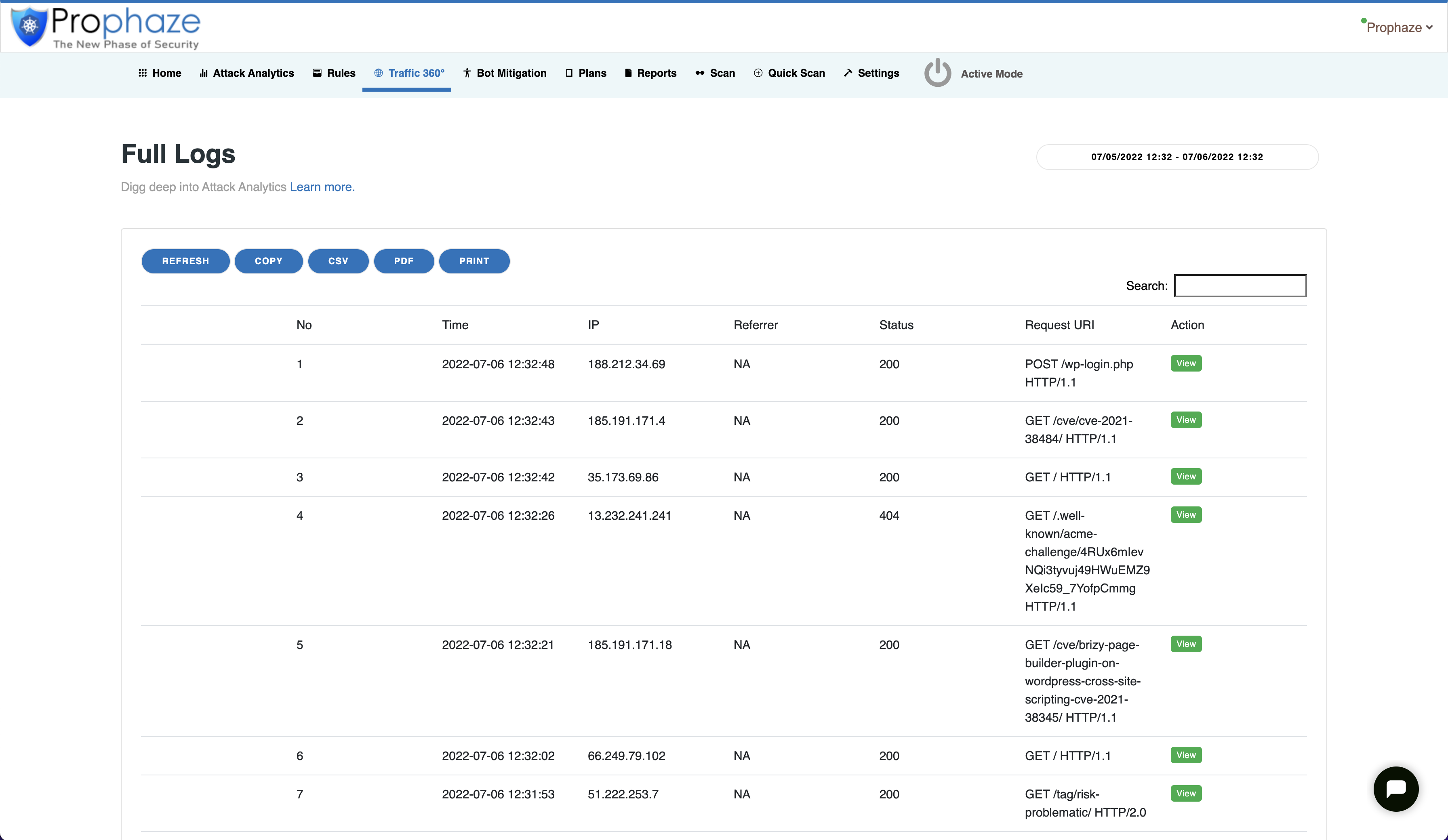
Task: Click the Quick Scan plus-circle icon
Action: tap(758, 73)
